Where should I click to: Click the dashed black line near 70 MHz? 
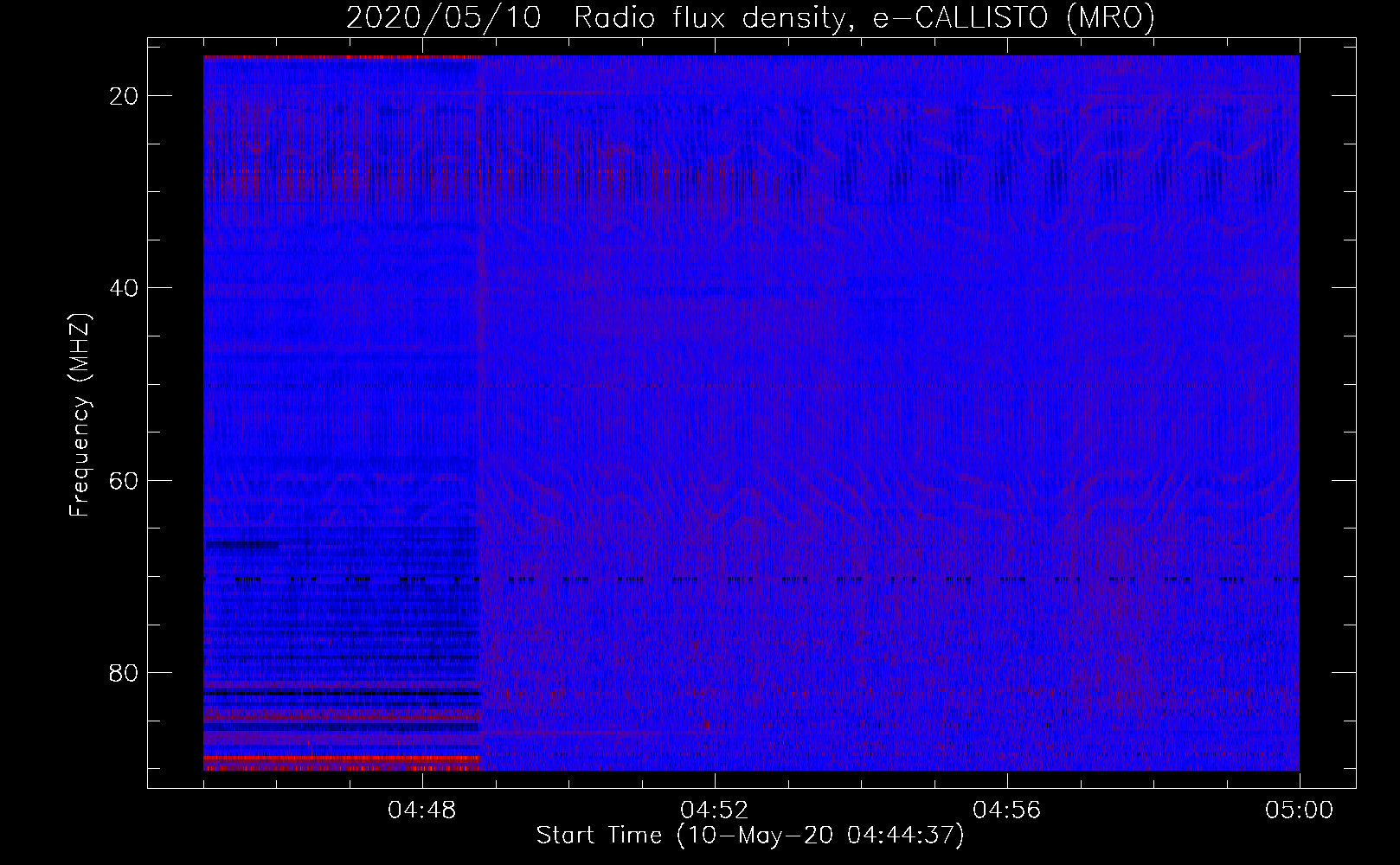(x=751, y=579)
